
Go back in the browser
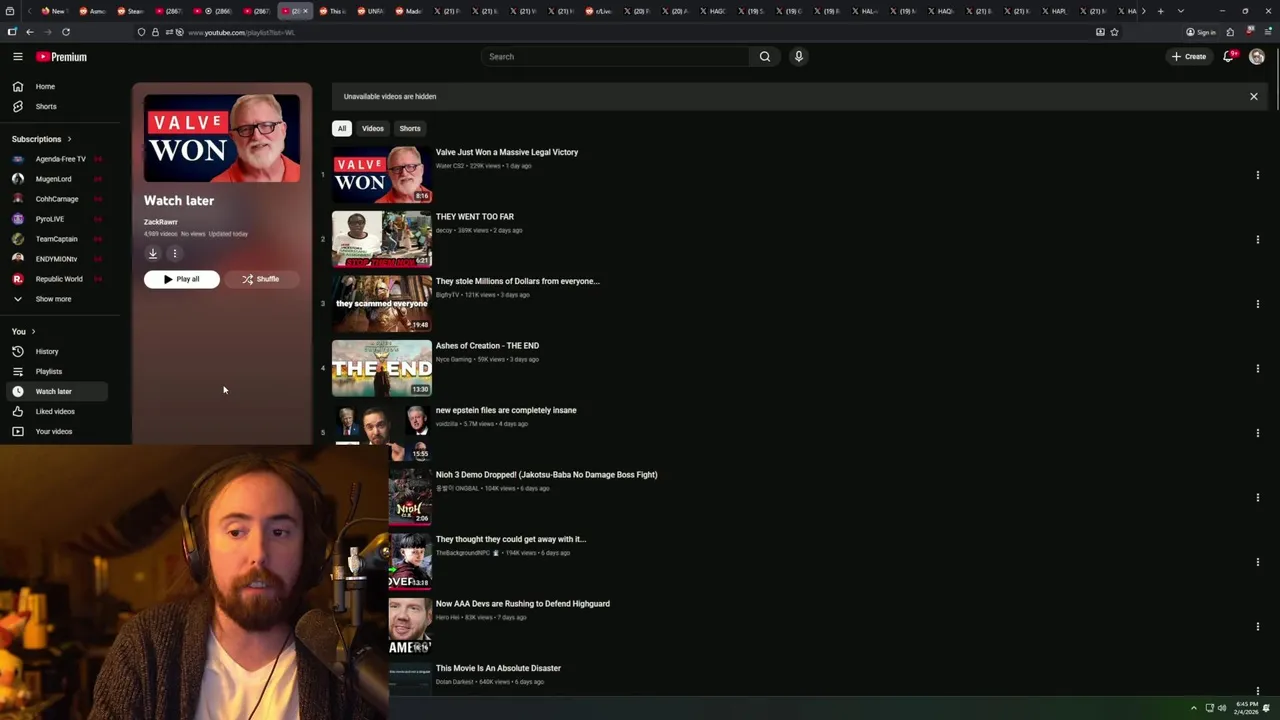tap(30, 32)
